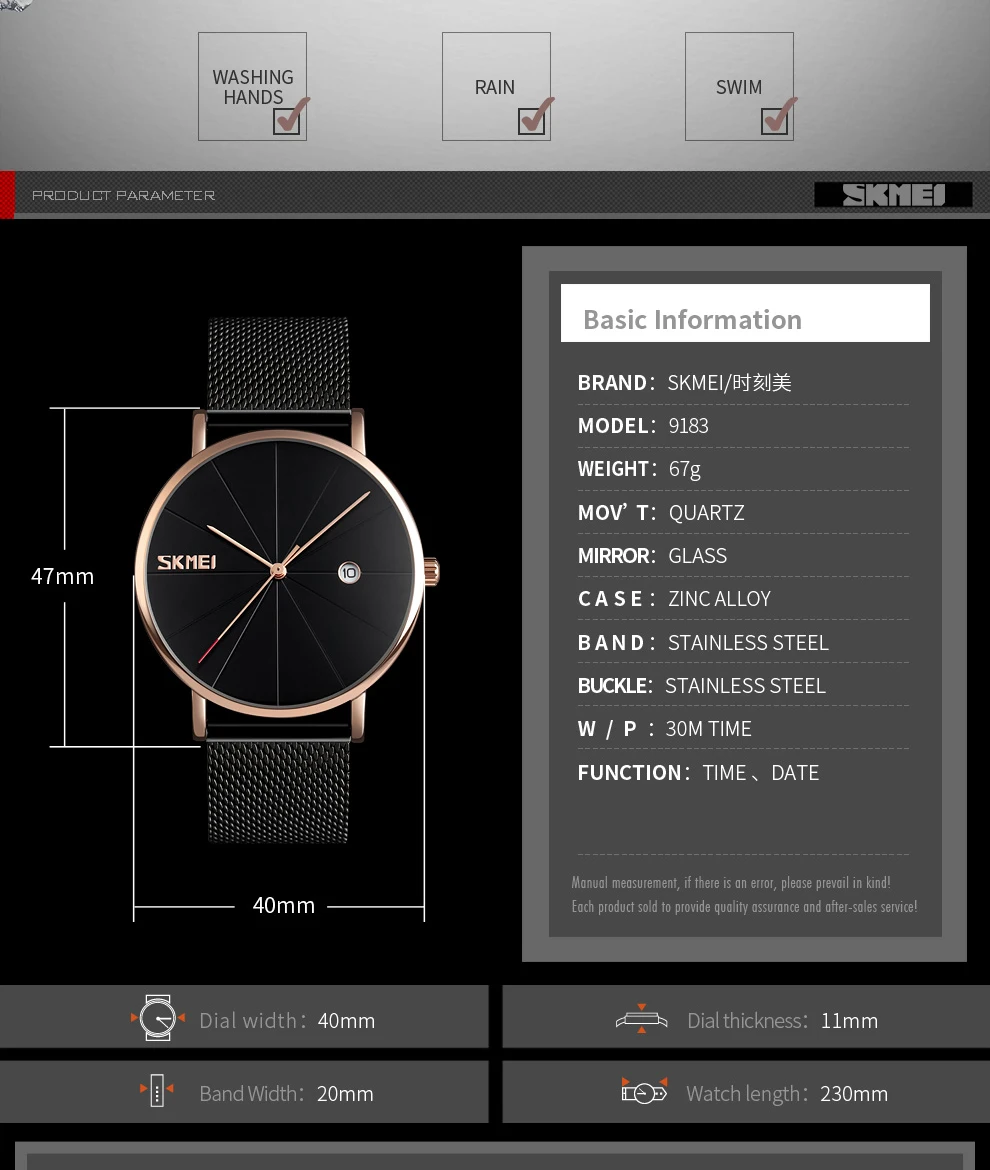Click the checkmark under Washing Hands
The height and width of the screenshot is (1170, 990).
coord(290,116)
